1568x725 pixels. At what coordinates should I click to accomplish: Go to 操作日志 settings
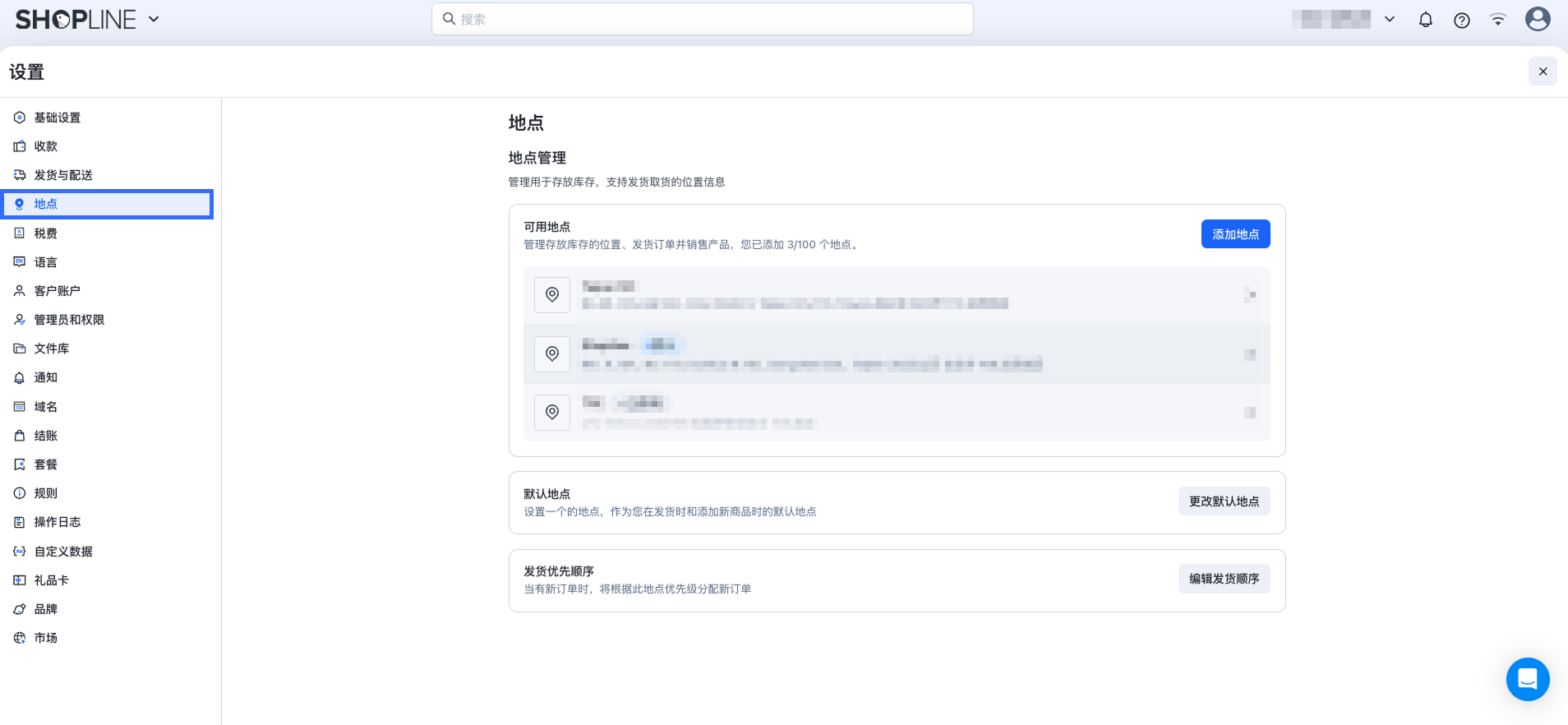[108, 522]
